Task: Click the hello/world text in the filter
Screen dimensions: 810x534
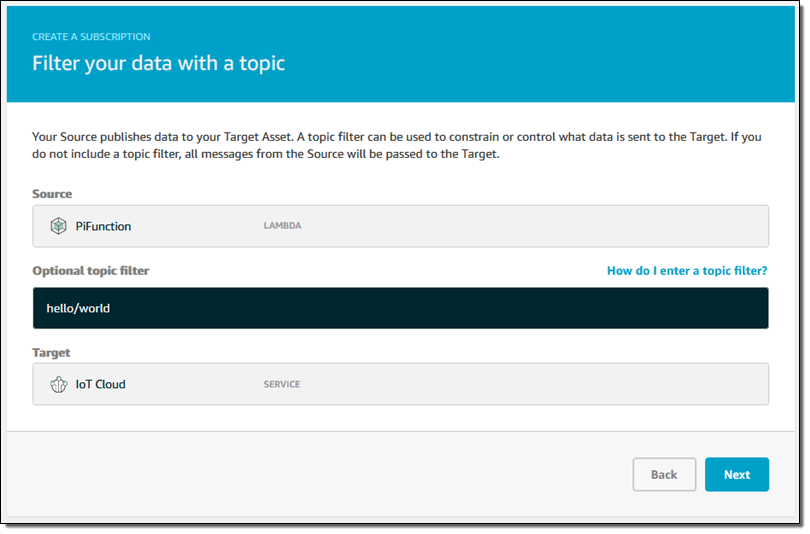Action: point(78,308)
